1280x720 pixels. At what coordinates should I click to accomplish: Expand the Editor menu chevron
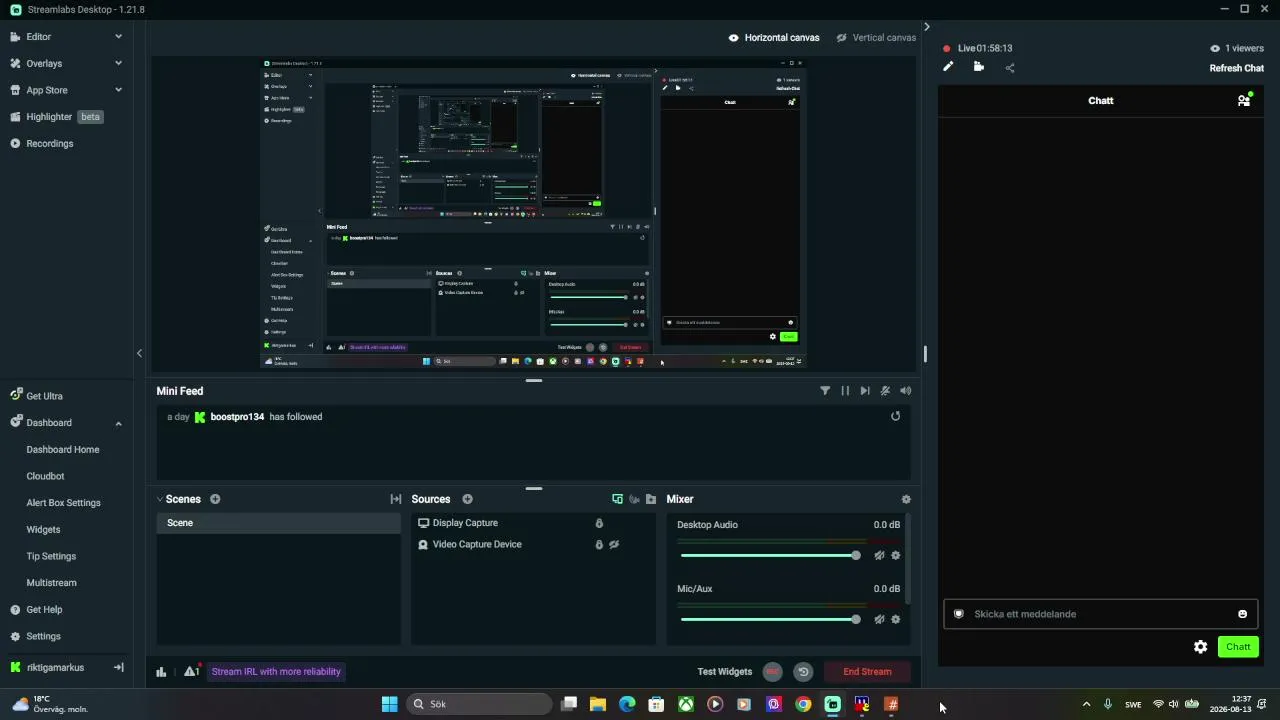coord(118,37)
